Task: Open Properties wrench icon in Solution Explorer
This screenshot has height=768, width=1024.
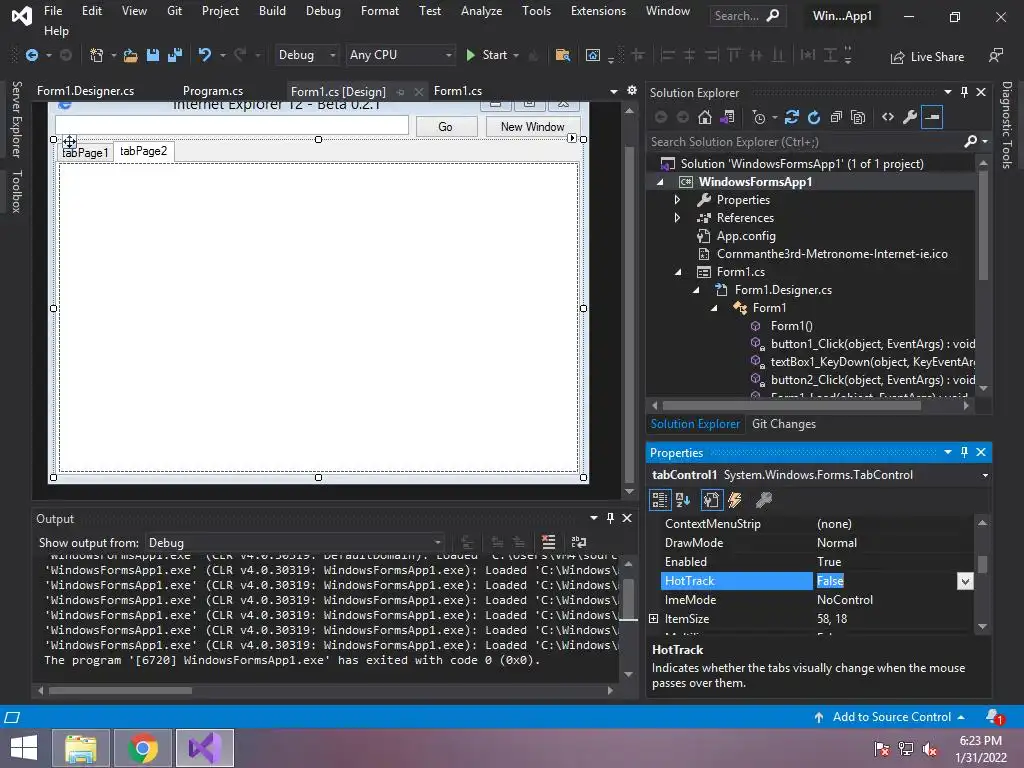Action: (910, 118)
